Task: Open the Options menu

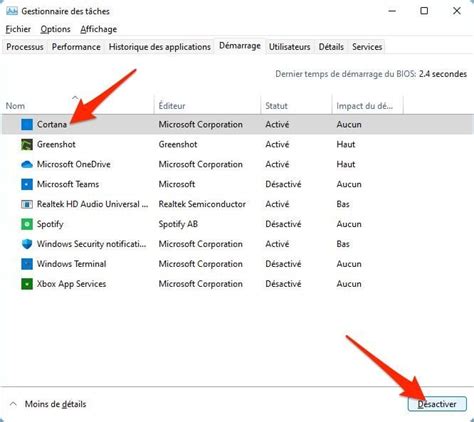Action: [x=55, y=29]
